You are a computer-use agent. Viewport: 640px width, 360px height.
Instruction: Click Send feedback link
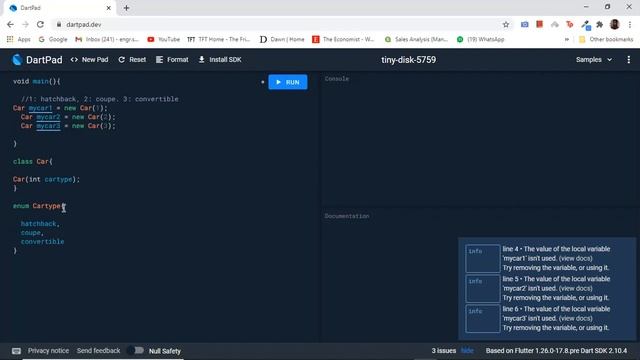point(98,351)
